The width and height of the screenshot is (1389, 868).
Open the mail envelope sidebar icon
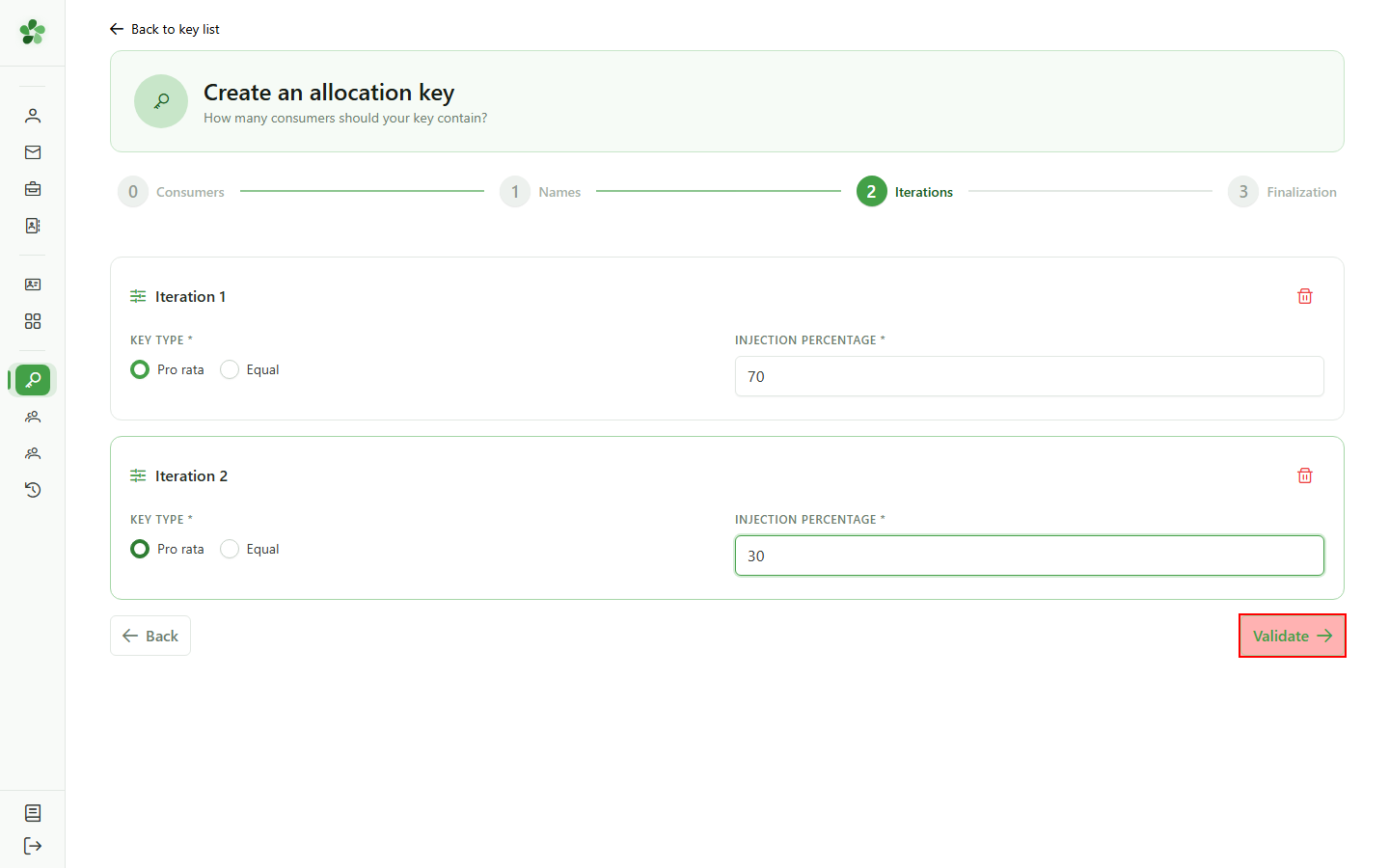[x=33, y=152]
